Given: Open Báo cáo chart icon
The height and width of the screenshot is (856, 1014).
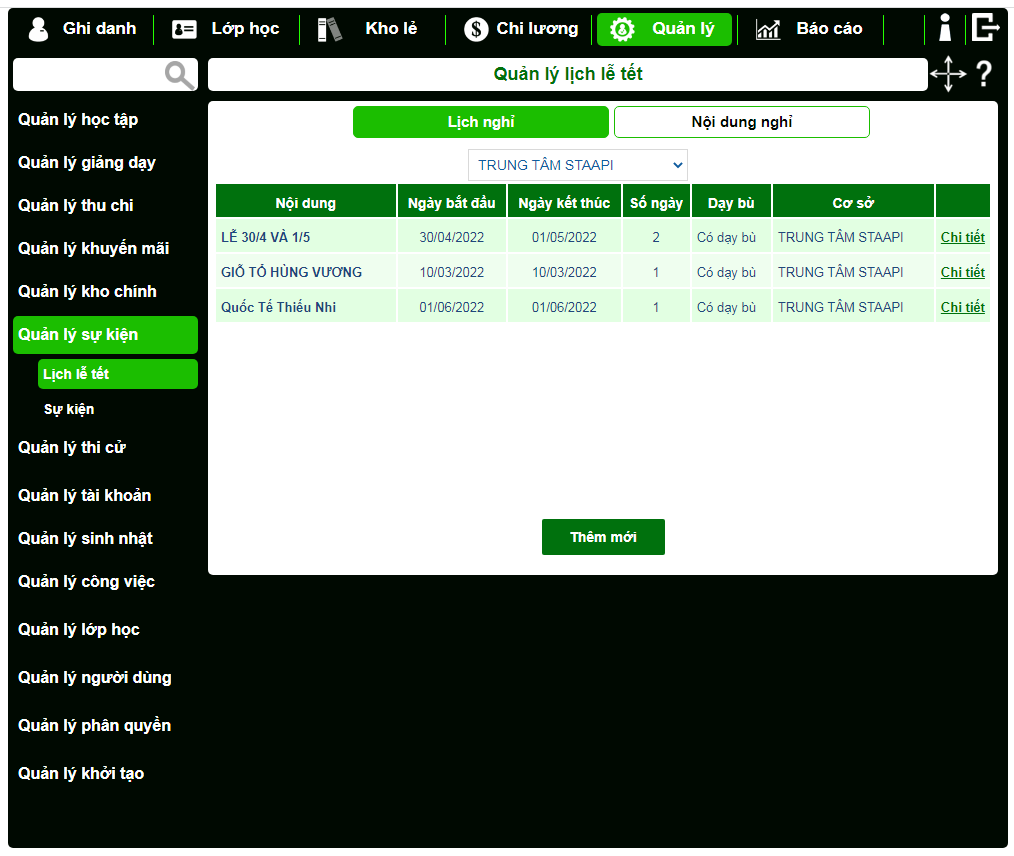Looking at the screenshot, I should [768, 29].
